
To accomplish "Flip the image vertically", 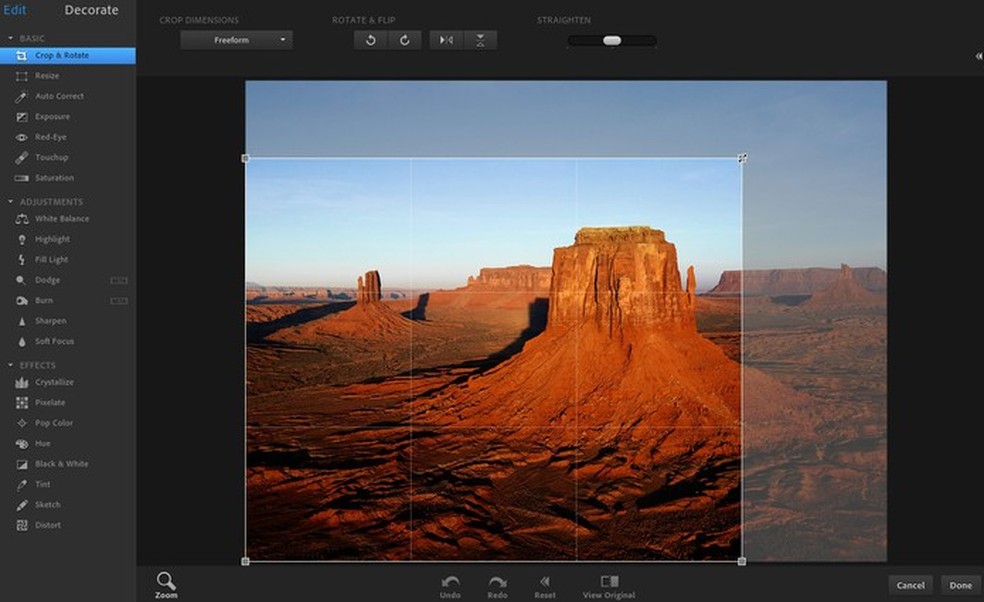I will tap(480, 40).
